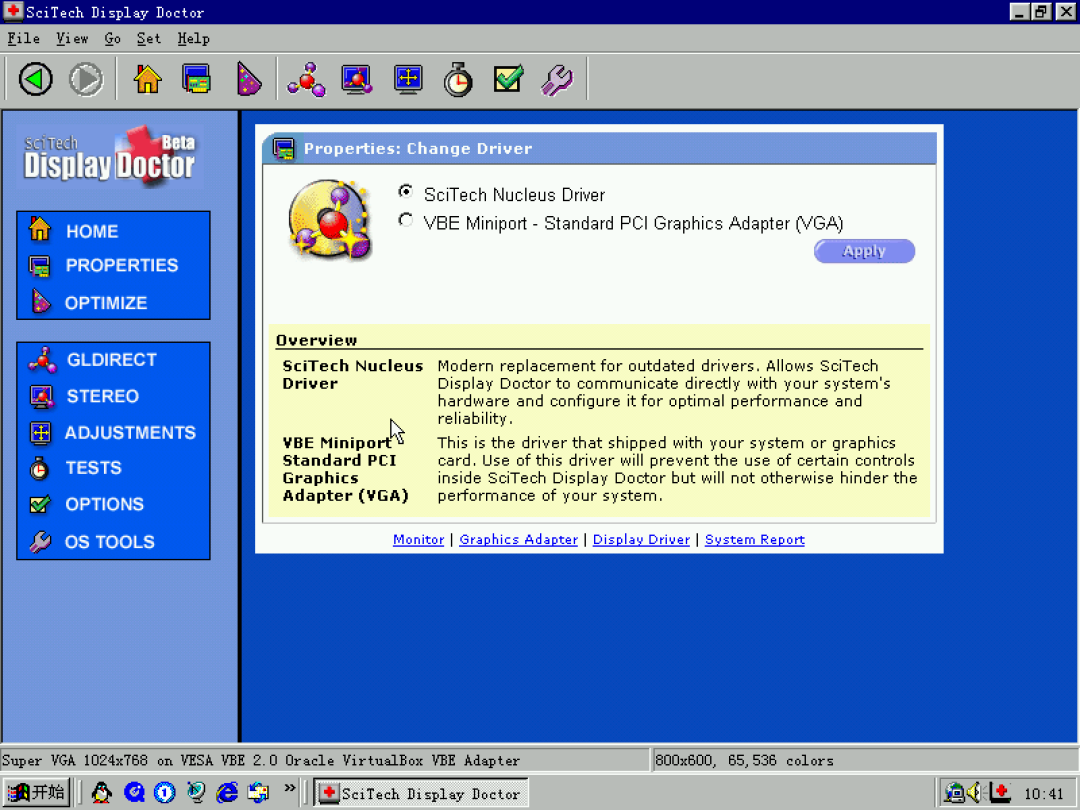Expand quick launch overflow chevron on the taskbar
The height and width of the screenshot is (810, 1080).
tap(290, 787)
